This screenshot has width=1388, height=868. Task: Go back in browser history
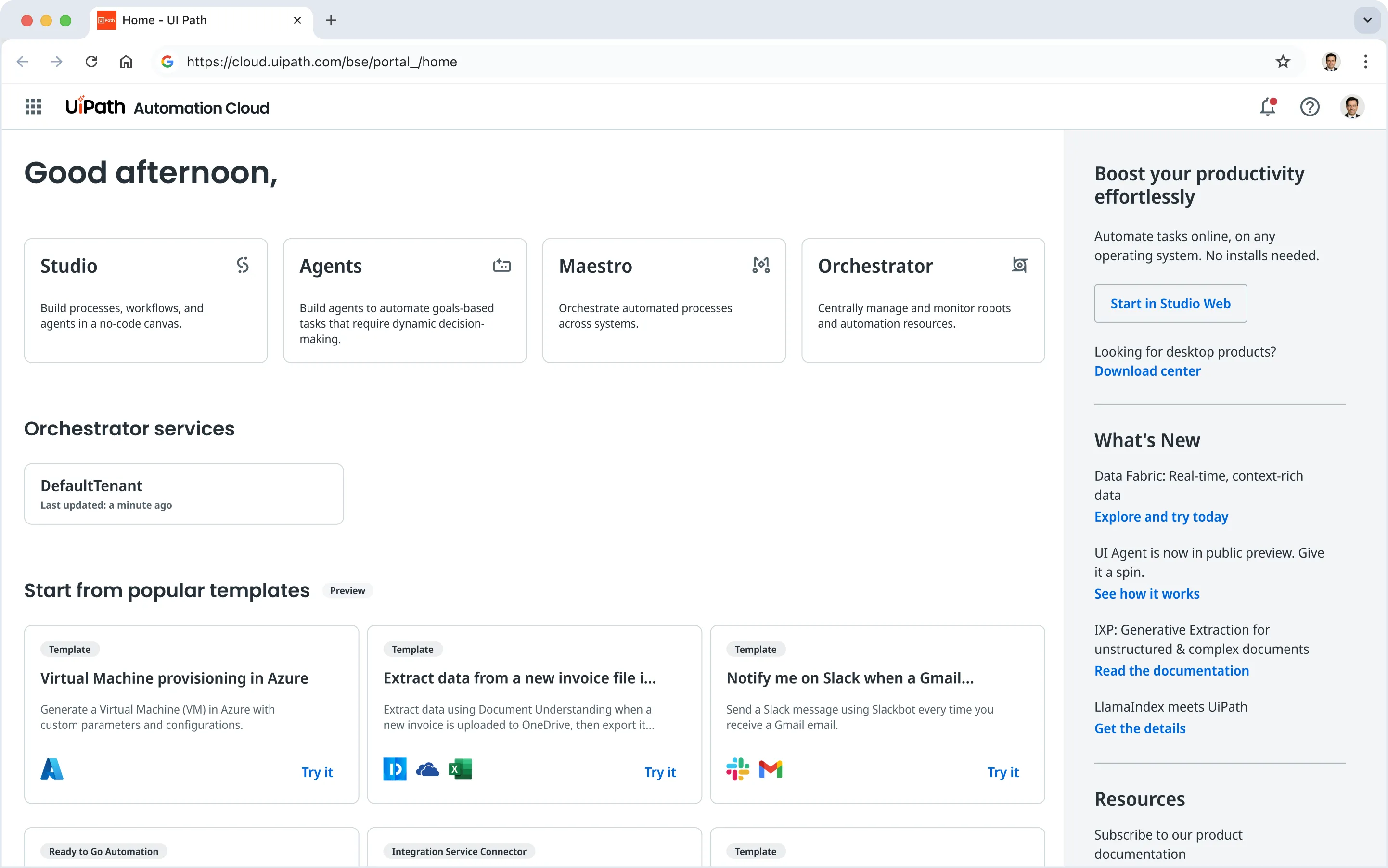point(23,62)
